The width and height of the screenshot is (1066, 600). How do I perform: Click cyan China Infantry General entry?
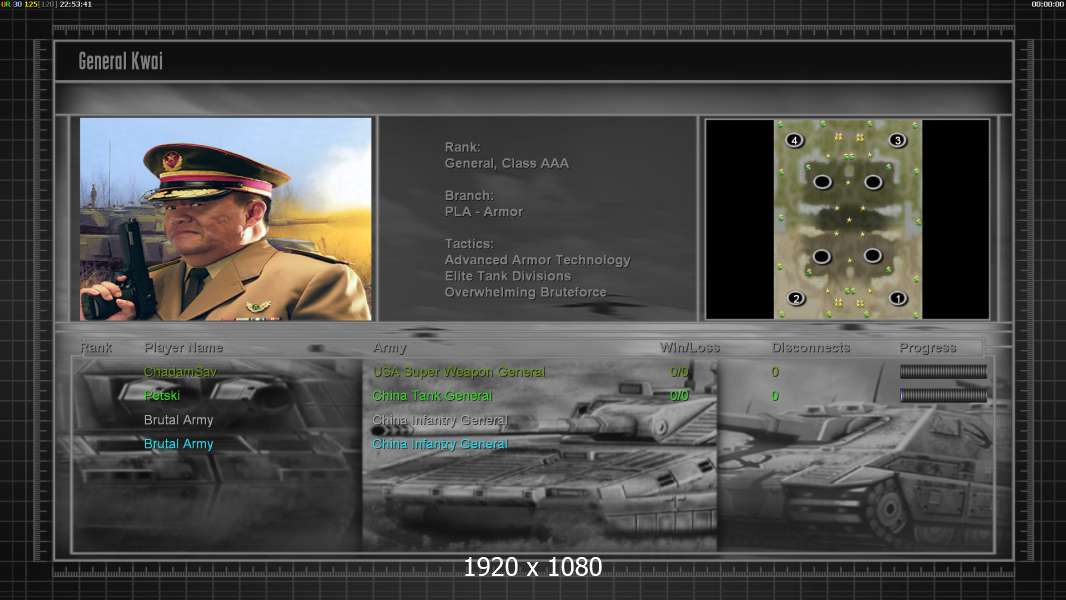(x=440, y=444)
